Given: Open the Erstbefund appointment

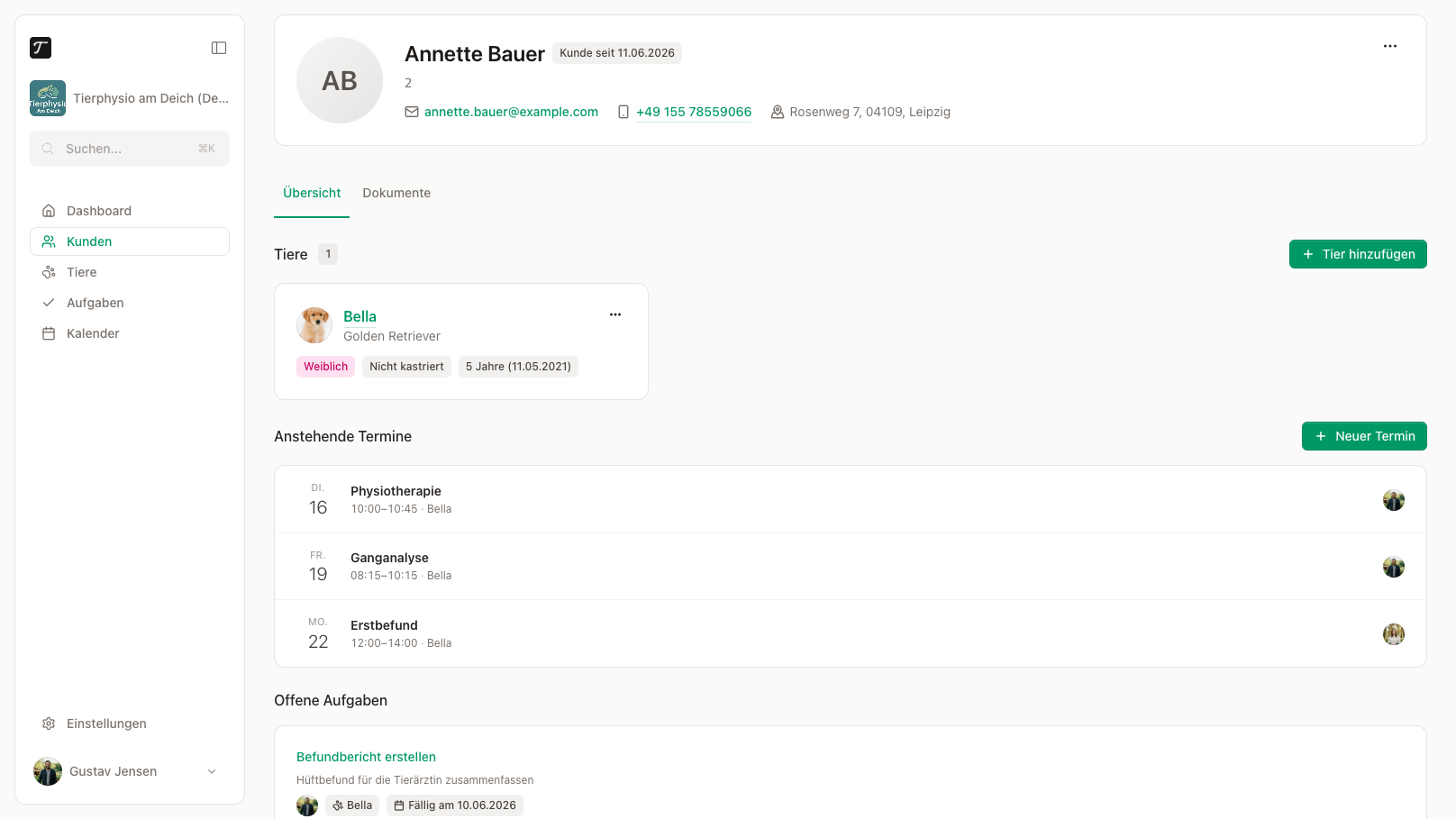Looking at the screenshot, I should click(x=851, y=633).
